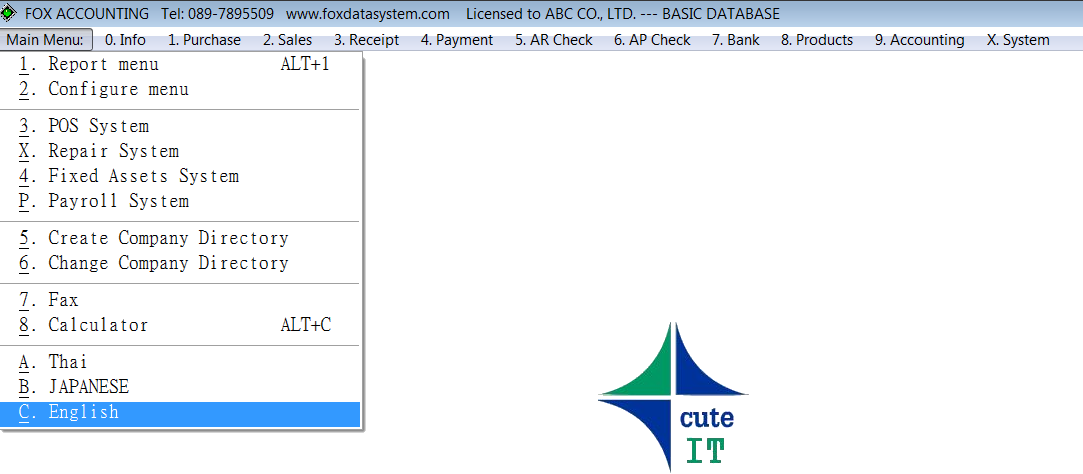The image size is (1083, 474).
Task: Open the Payroll System entry
Action: click(x=180, y=201)
